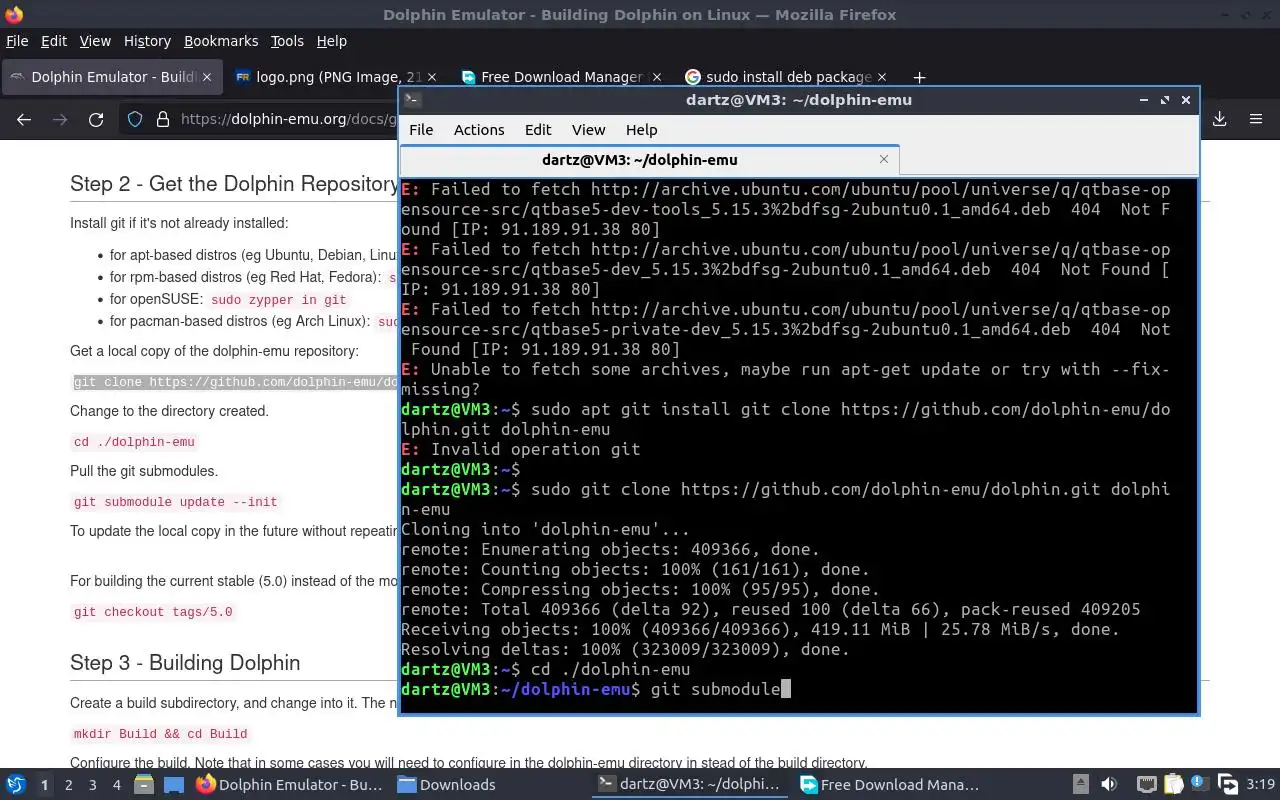
Task: Click show desktop icon on taskbar
Action: (174, 785)
